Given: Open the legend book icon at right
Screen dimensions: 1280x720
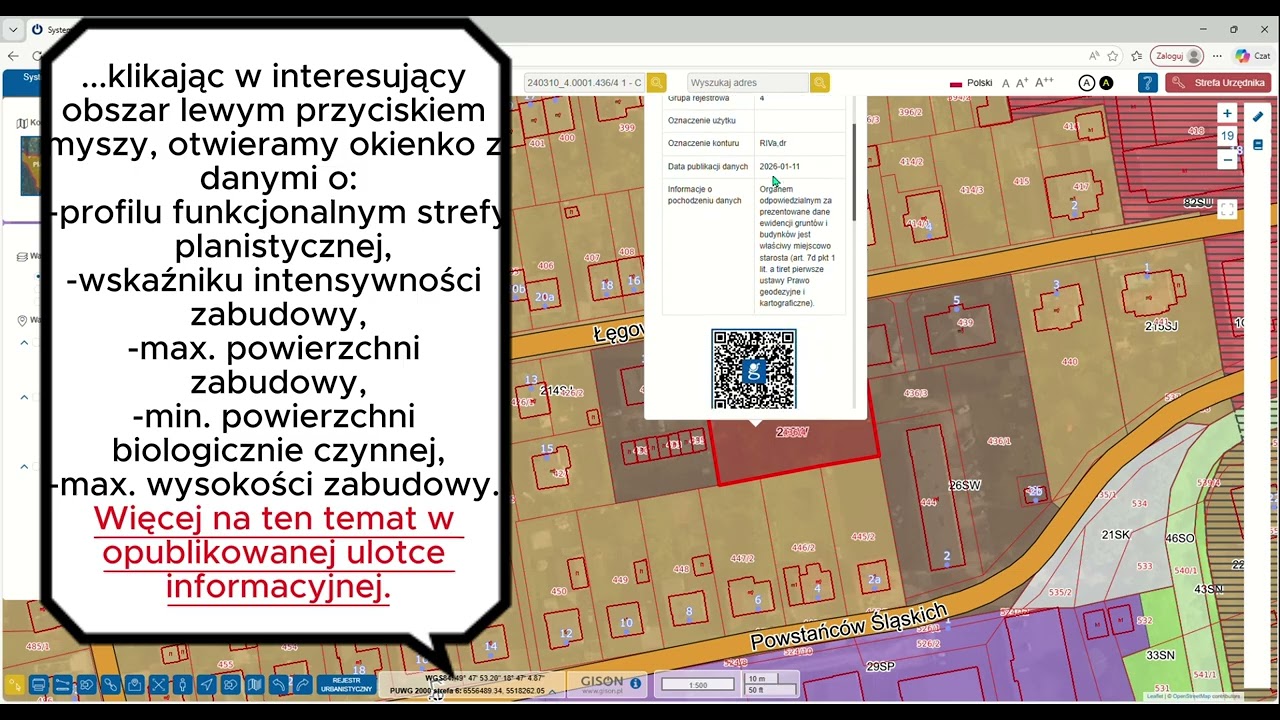Looking at the screenshot, I should point(1258,145).
